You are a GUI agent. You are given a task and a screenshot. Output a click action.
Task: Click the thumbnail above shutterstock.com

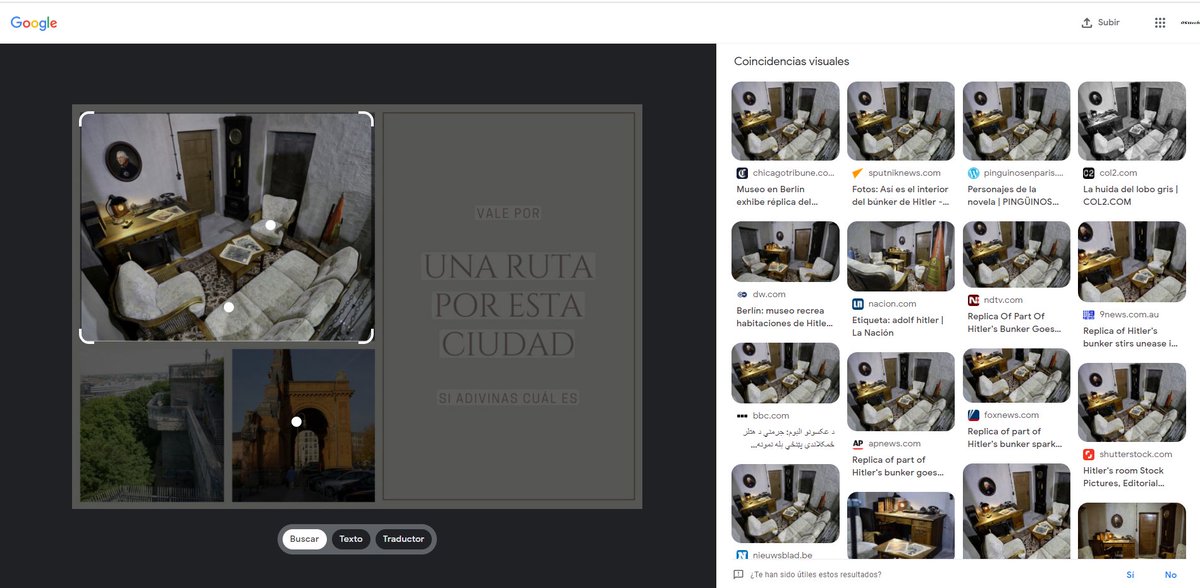(1131, 402)
